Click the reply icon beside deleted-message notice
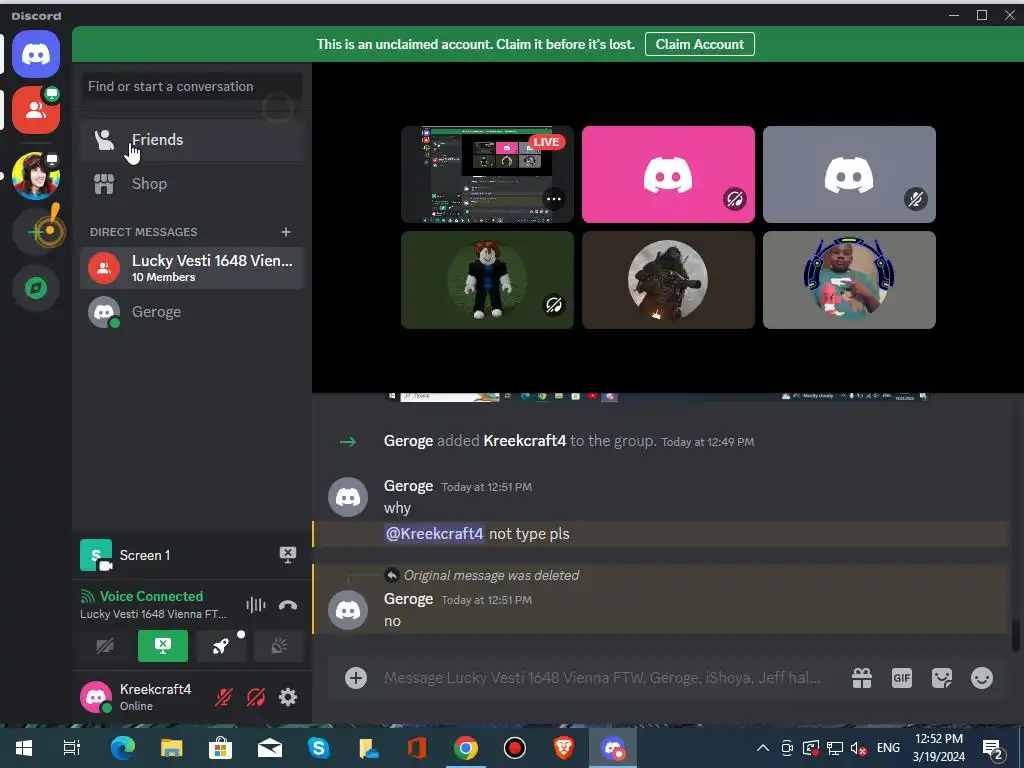 (391, 575)
